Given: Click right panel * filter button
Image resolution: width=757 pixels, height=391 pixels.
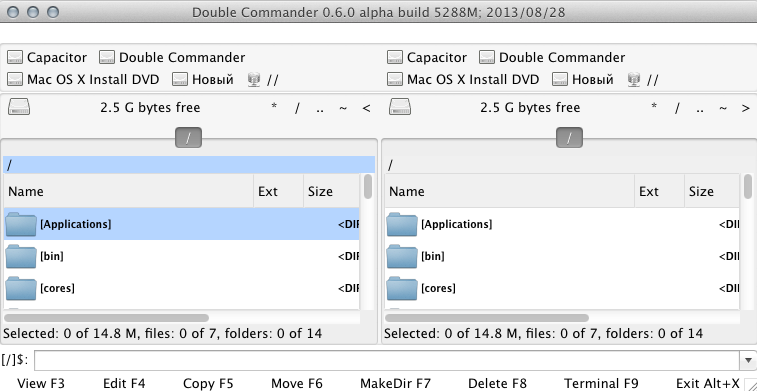Looking at the screenshot, I should (654, 107).
